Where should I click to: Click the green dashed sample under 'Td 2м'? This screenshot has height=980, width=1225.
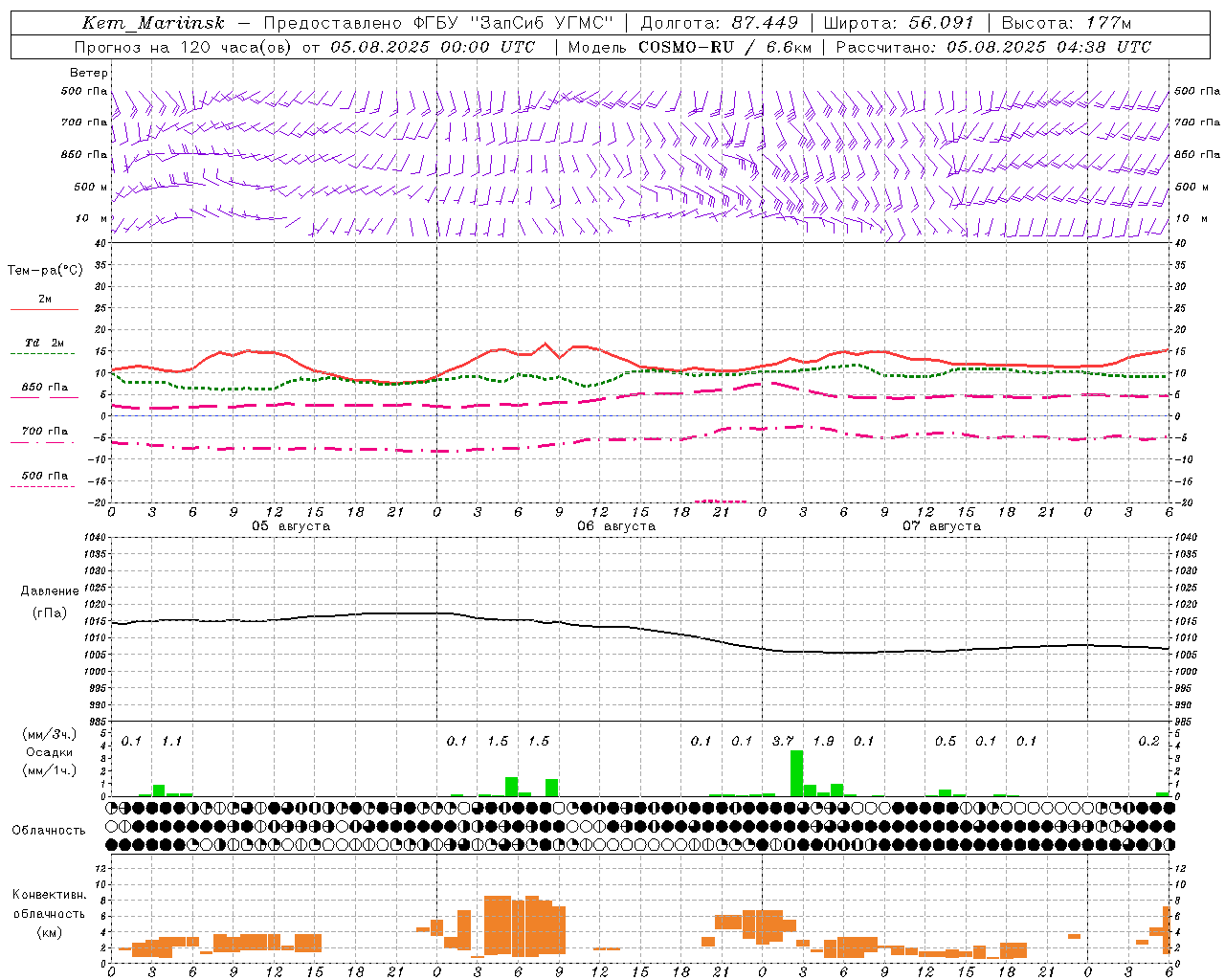pyautogui.click(x=43, y=354)
